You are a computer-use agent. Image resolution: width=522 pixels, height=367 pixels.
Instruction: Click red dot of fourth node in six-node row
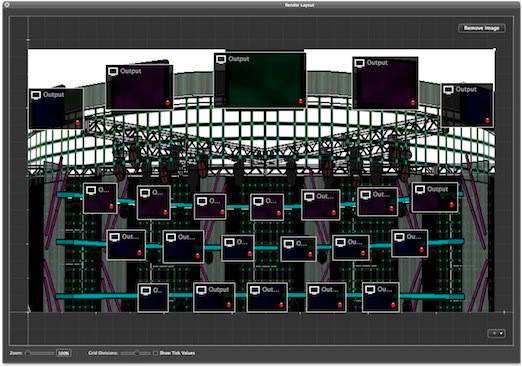tap(310, 254)
